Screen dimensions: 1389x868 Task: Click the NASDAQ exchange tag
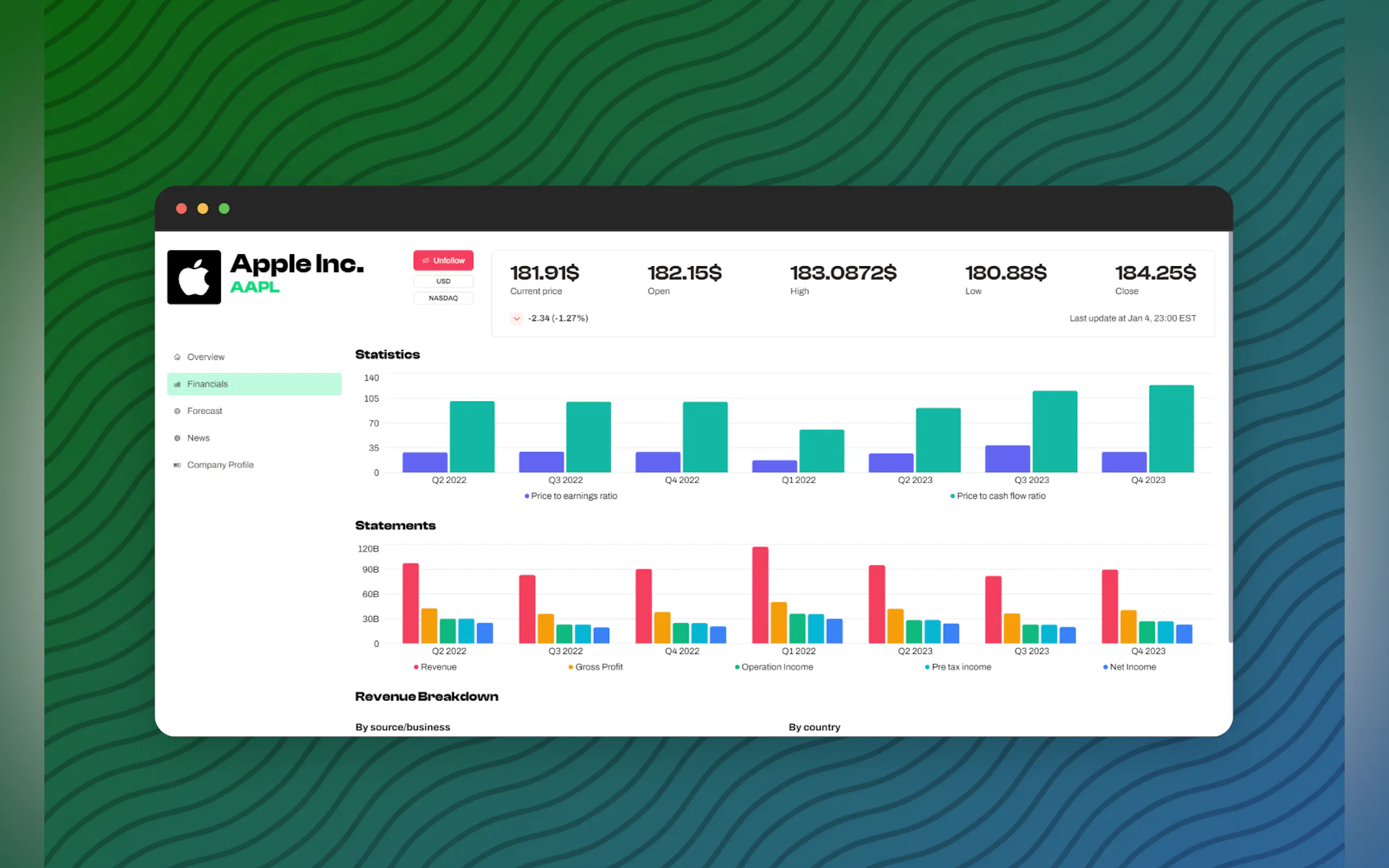[x=443, y=298]
